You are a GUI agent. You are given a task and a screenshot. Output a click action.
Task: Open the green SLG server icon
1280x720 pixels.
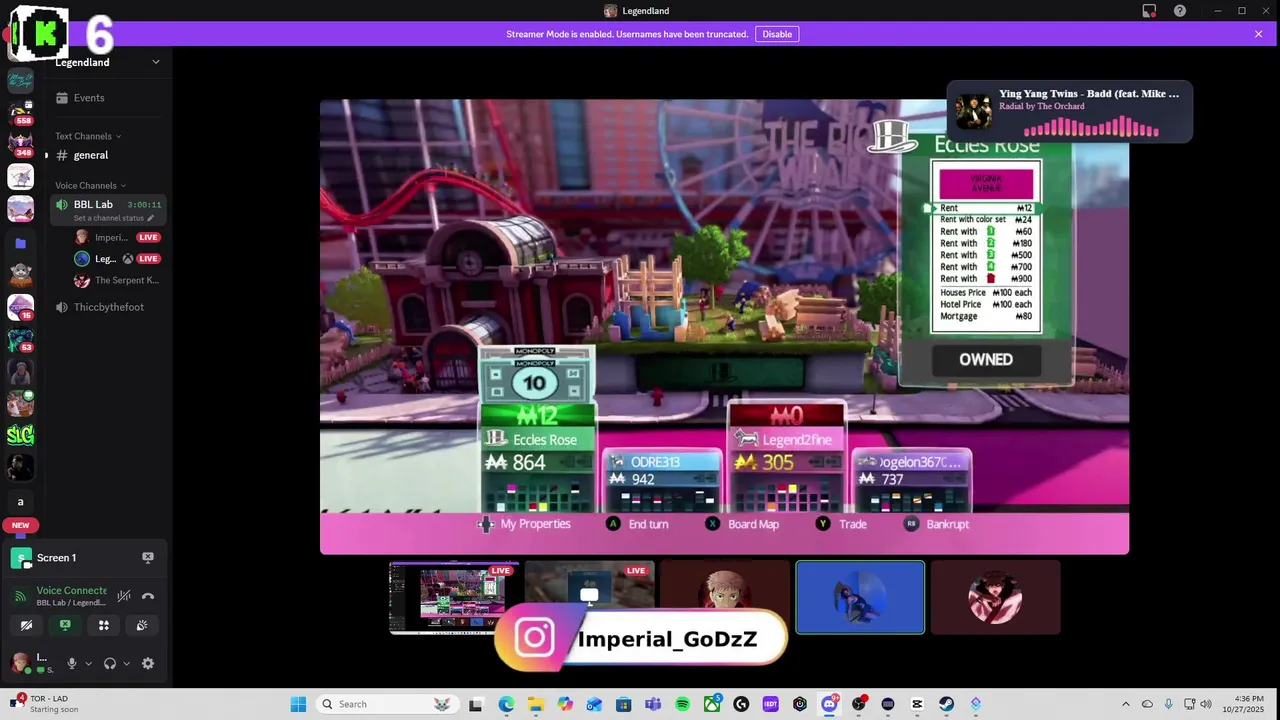point(20,435)
